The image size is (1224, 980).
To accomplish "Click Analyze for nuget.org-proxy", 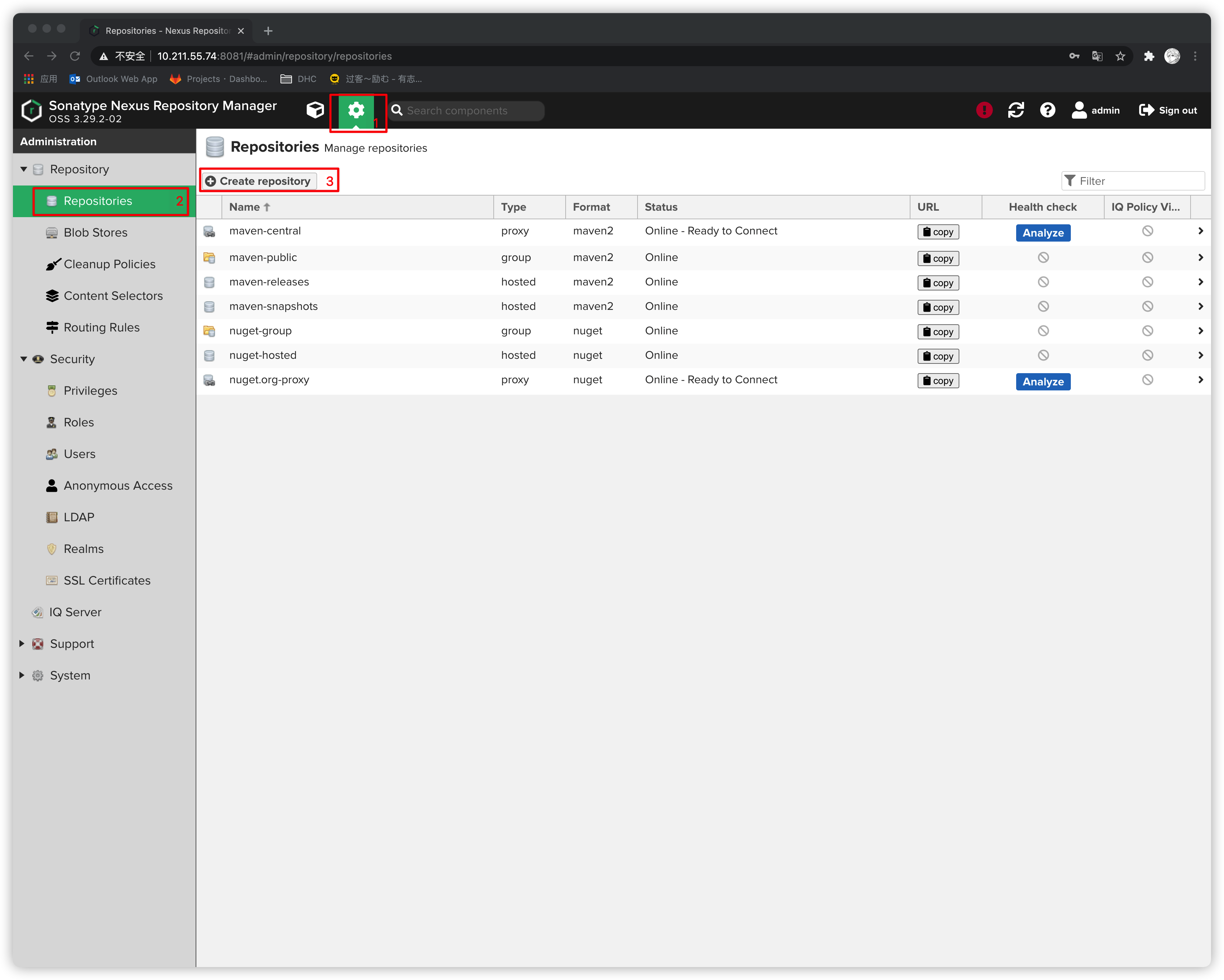I will (x=1043, y=382).
